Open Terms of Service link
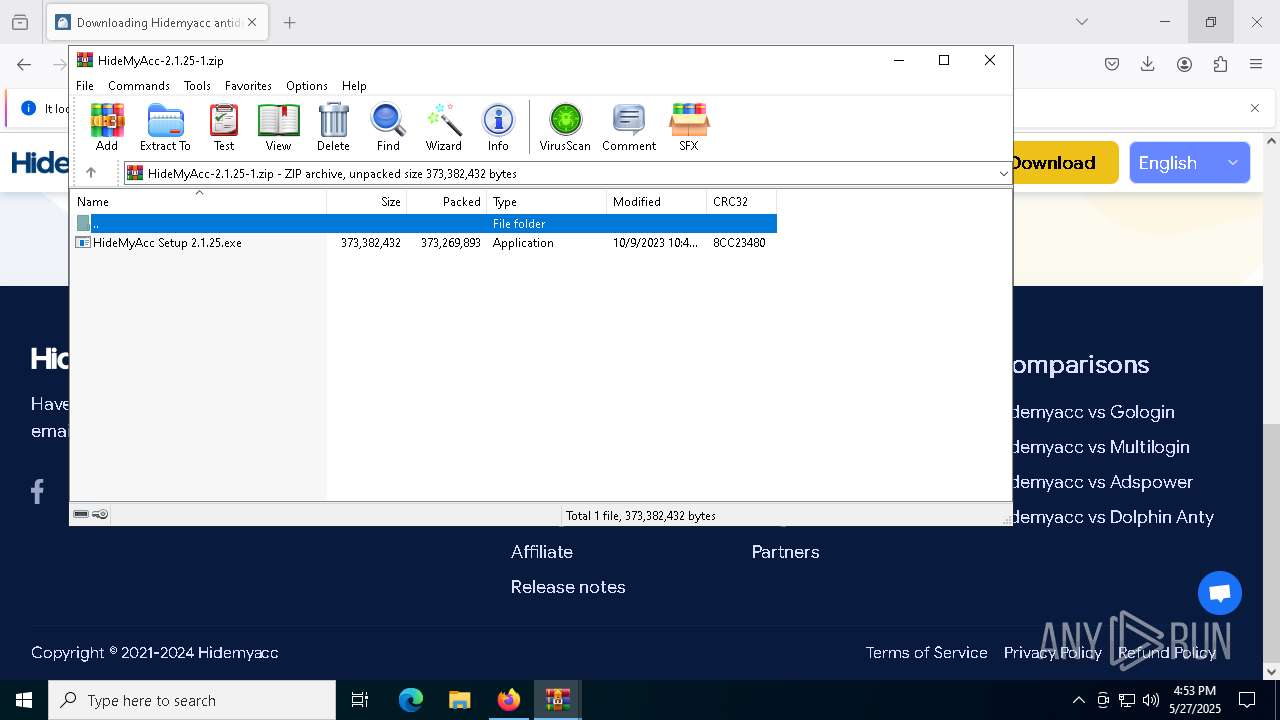The width and height of the screenshot is (1280, 720). (x=926, y=653)
